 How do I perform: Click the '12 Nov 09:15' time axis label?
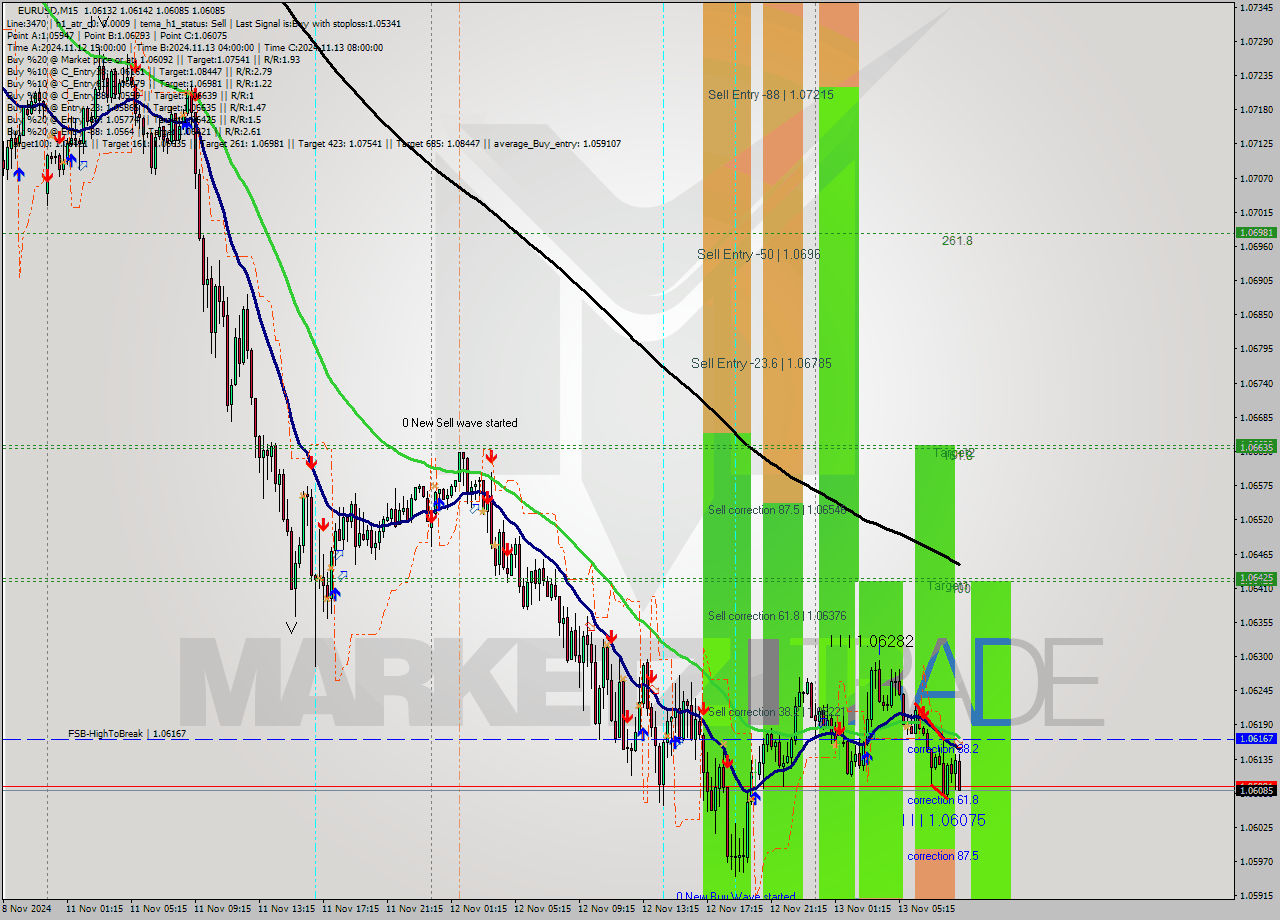(x=607, y=909)
